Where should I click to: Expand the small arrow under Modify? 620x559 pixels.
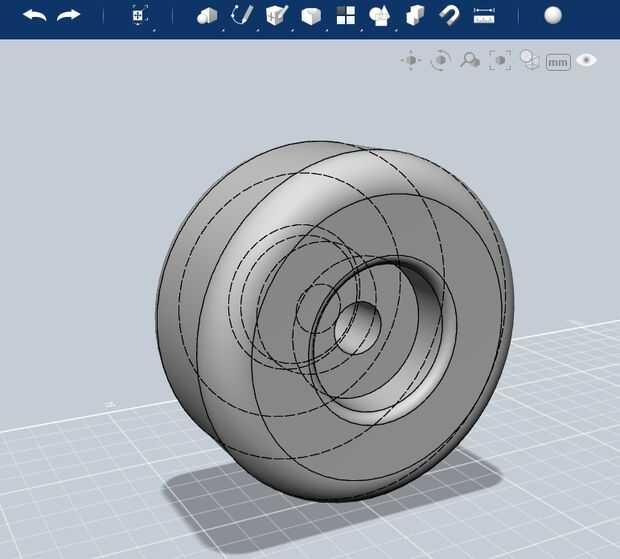[x=327, y=30]
